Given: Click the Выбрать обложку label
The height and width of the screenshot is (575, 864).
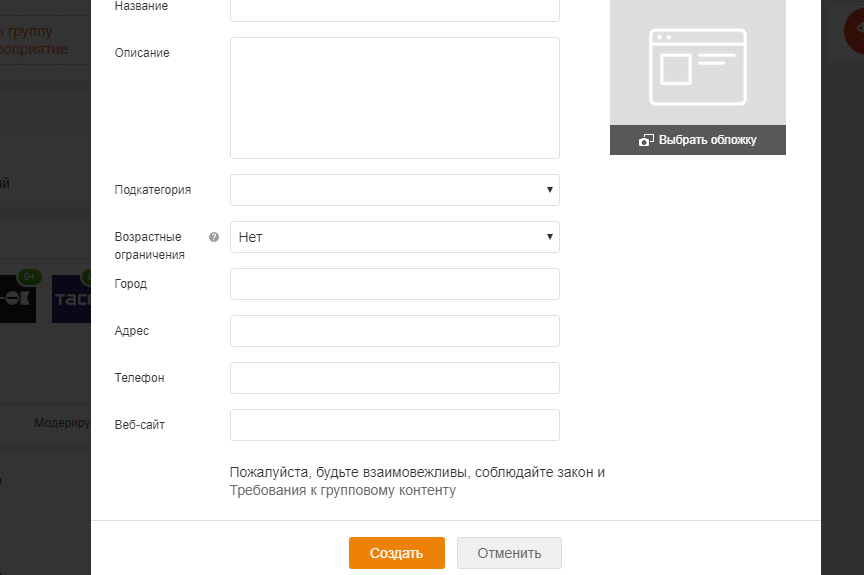Looking at the screenshot, I should coord(707,140).
